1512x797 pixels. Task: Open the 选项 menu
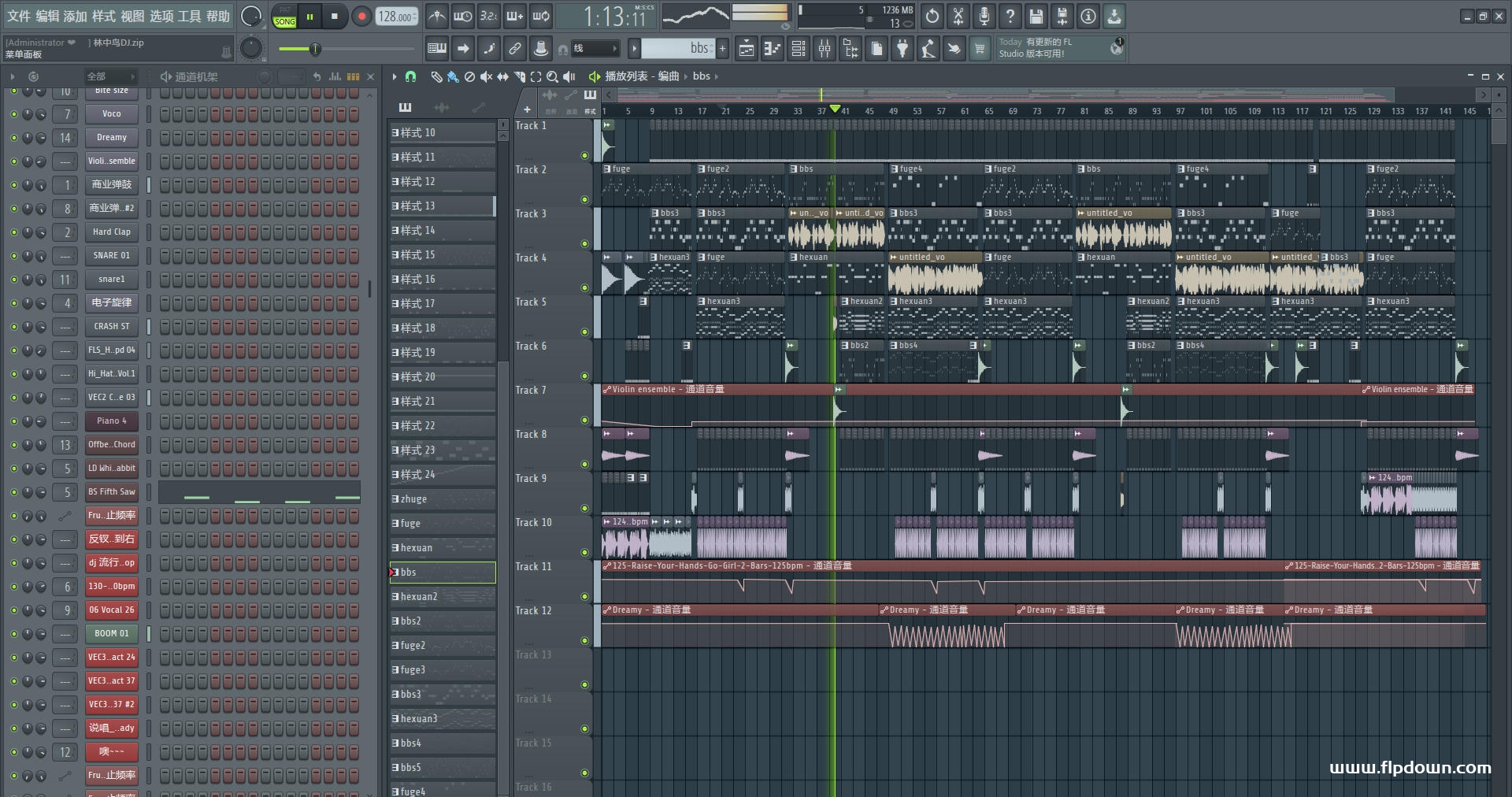[x=161, y=16]
